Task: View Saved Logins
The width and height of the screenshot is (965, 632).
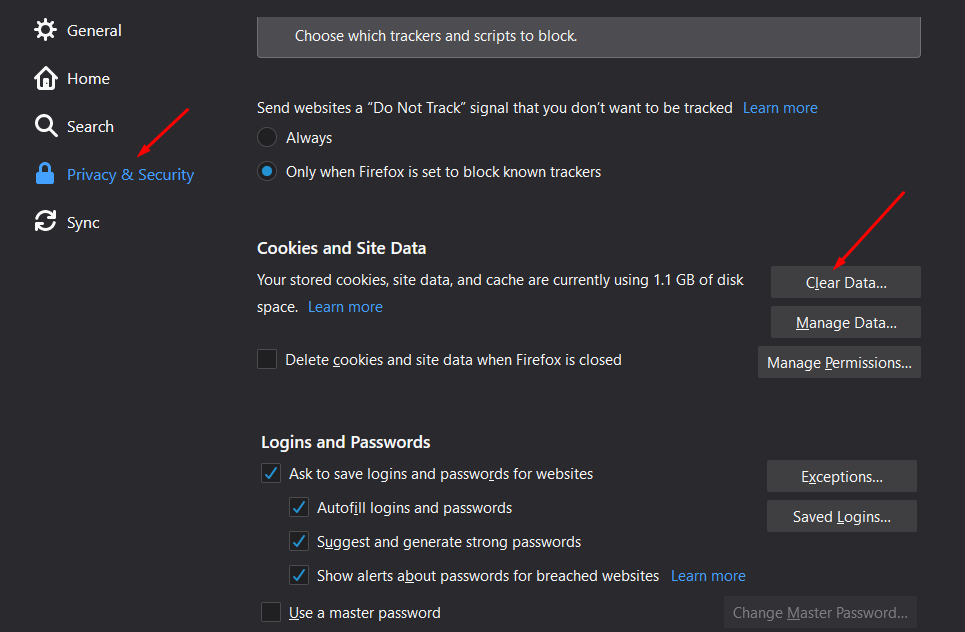Action: [x=841, y=516]
